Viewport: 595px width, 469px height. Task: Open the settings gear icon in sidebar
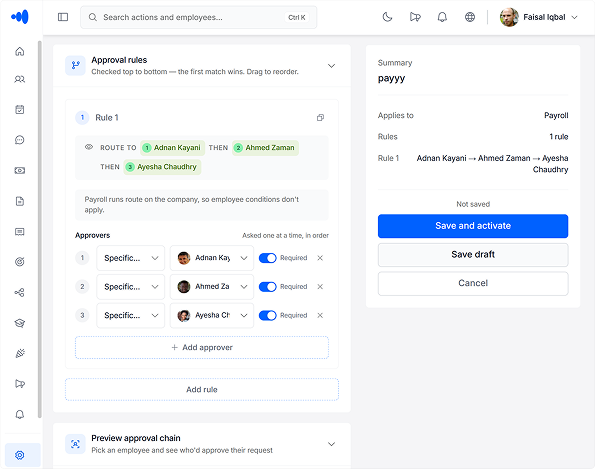[20, 455]
